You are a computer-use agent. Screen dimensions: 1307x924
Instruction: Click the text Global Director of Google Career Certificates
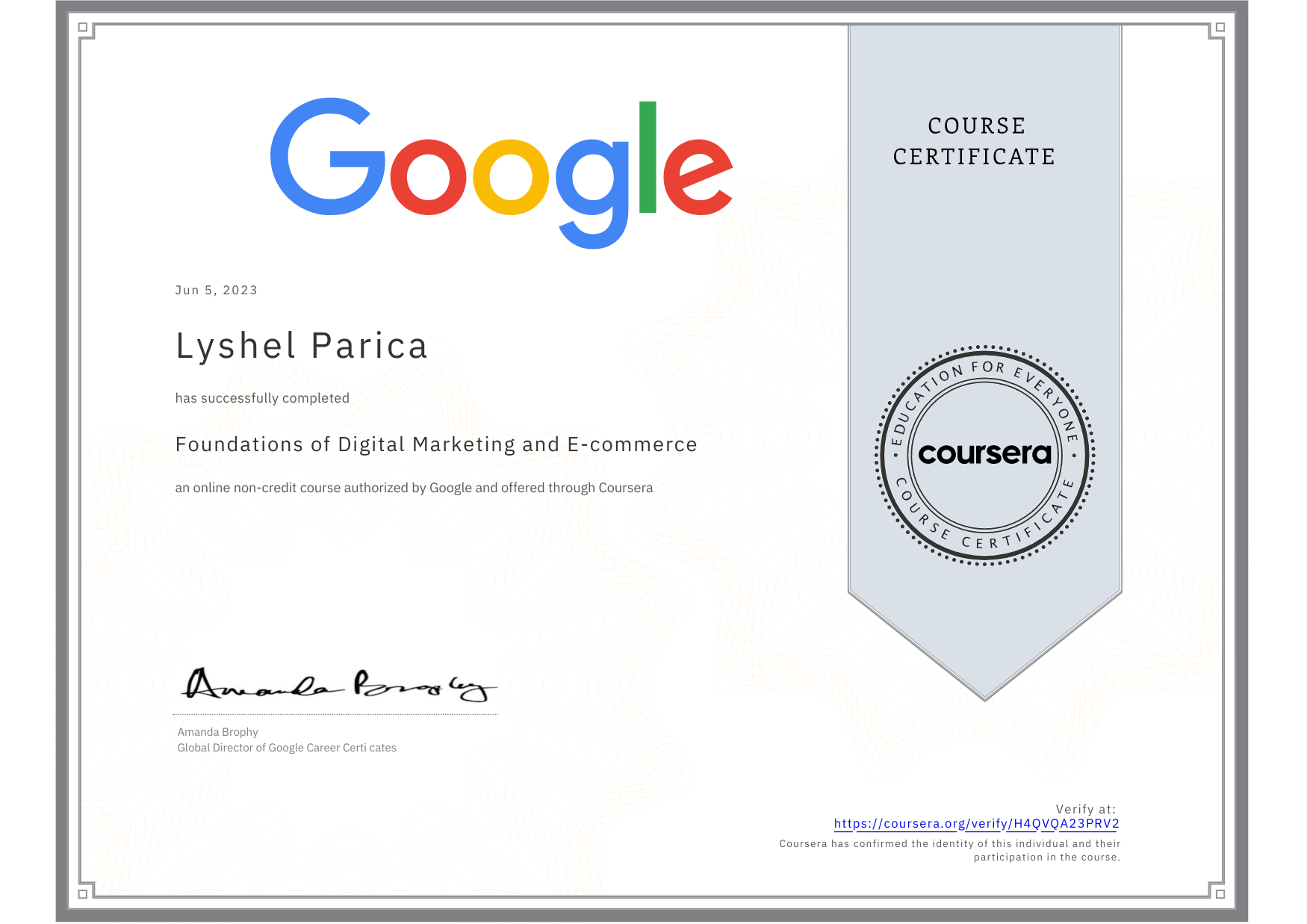287,747
